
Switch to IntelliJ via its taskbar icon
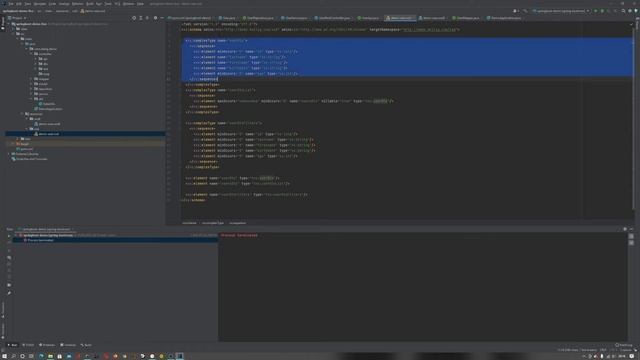click(x=180, y=356)
